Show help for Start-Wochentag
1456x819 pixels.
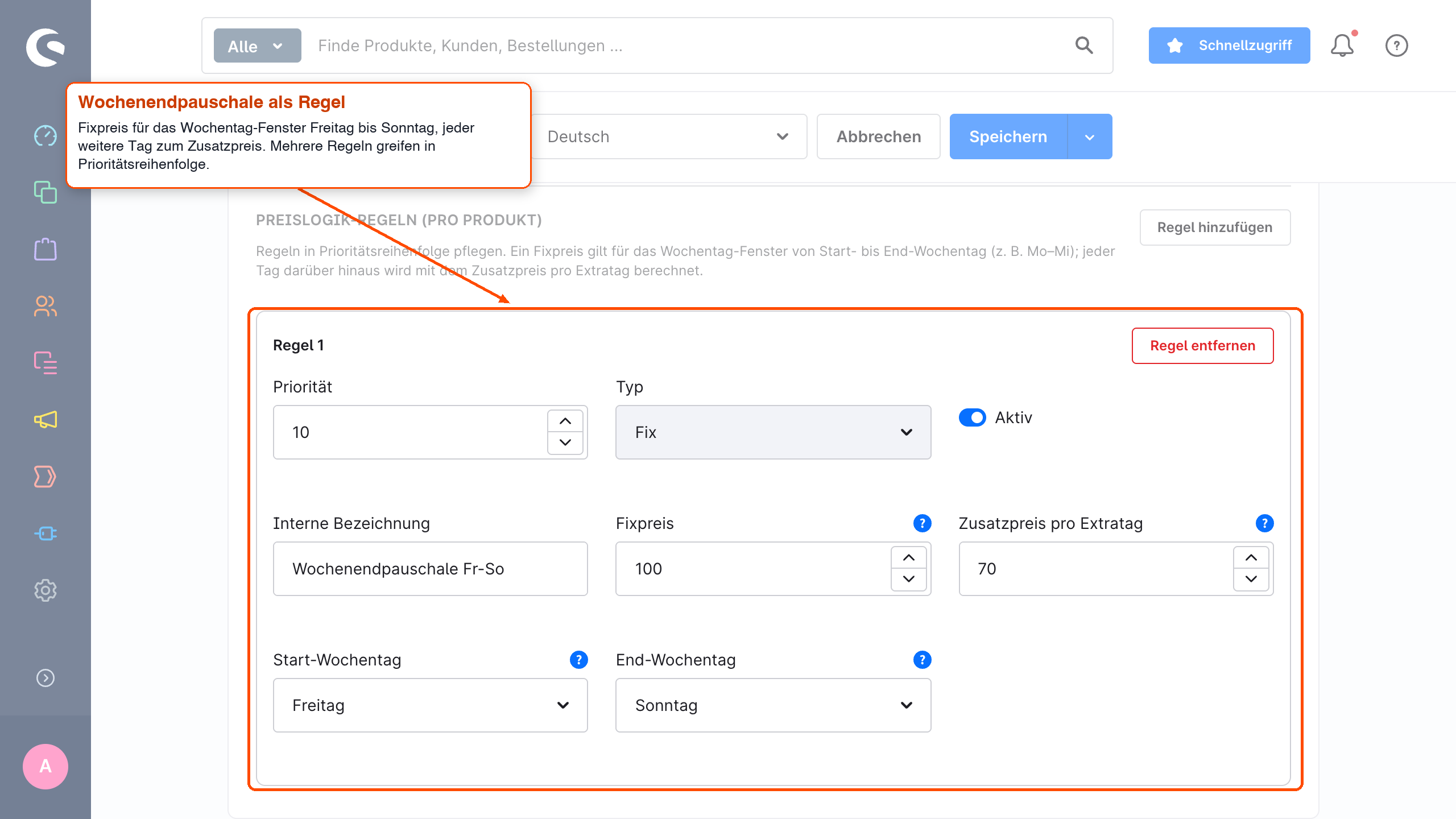(x=578, y=660)
